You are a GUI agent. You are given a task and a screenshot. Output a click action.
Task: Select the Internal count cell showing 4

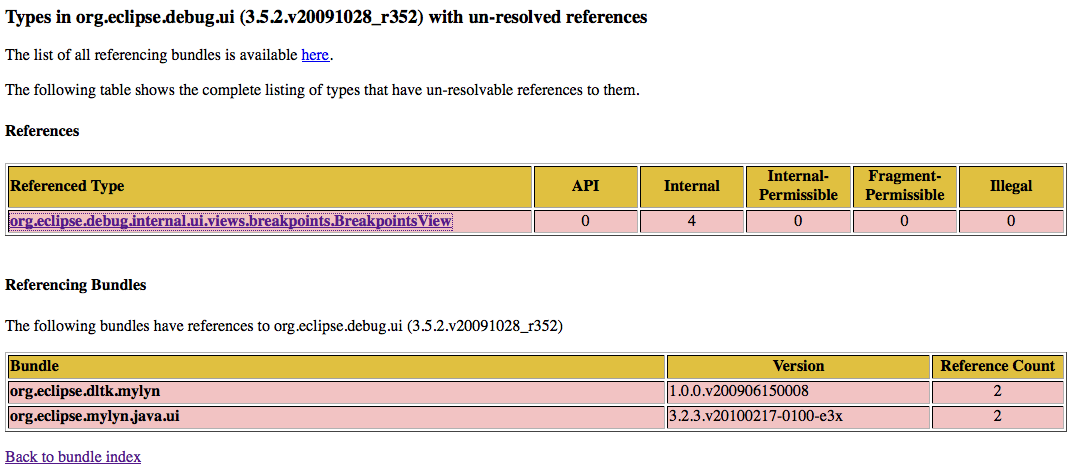pyautogui.click(x=692, y=222)
